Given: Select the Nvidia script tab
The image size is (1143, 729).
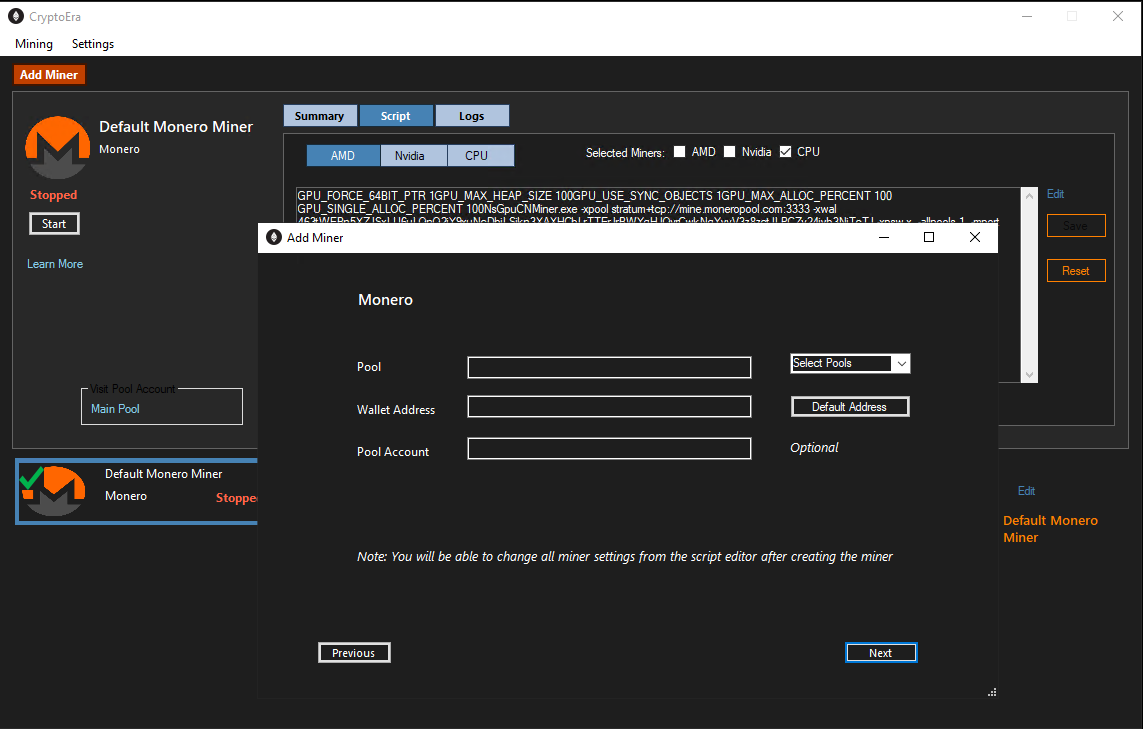Looking at the screenshot, I should [x=410, y=155].
